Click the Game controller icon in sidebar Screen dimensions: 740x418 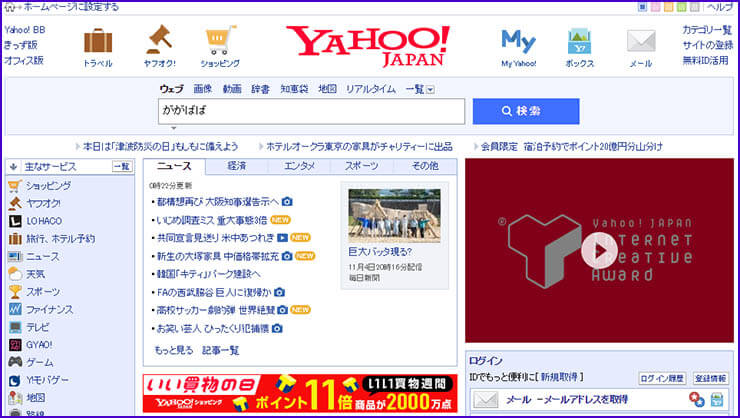tap(15, 362)
